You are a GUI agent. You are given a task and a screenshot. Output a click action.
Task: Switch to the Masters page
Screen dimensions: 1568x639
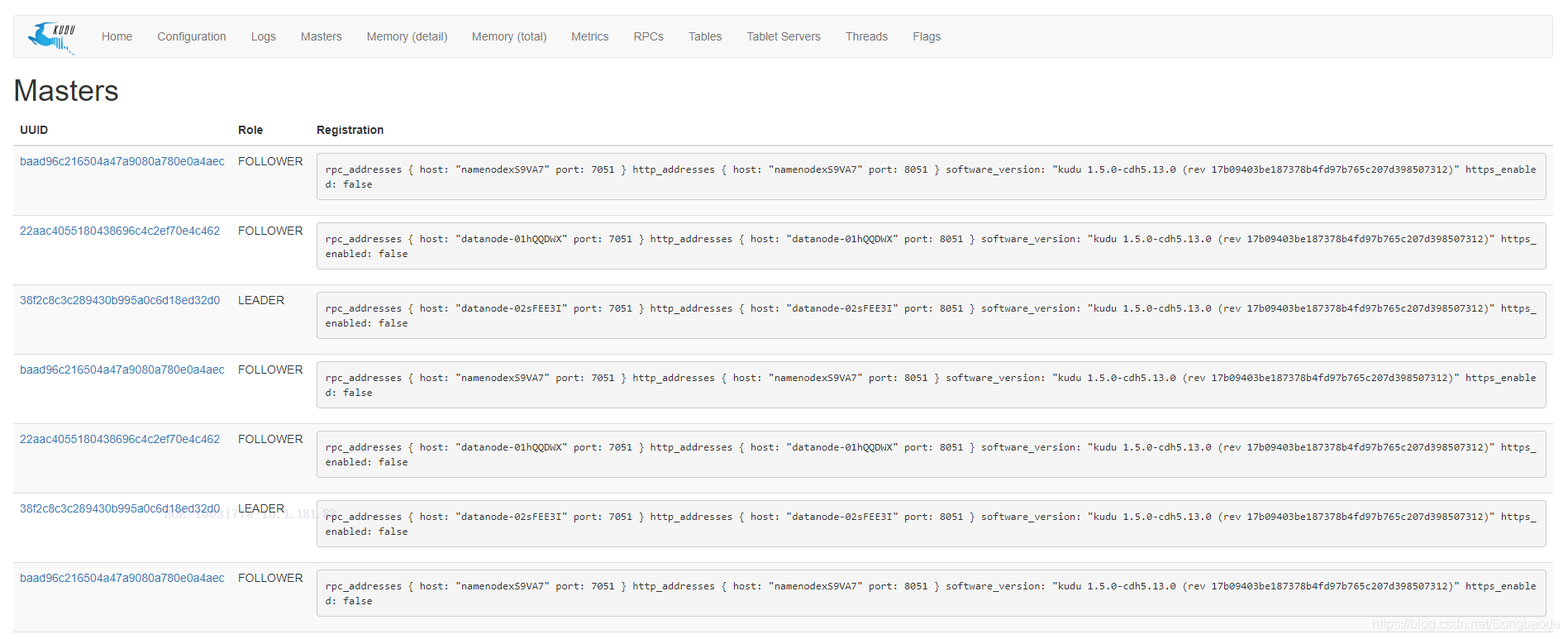point(321,36)
